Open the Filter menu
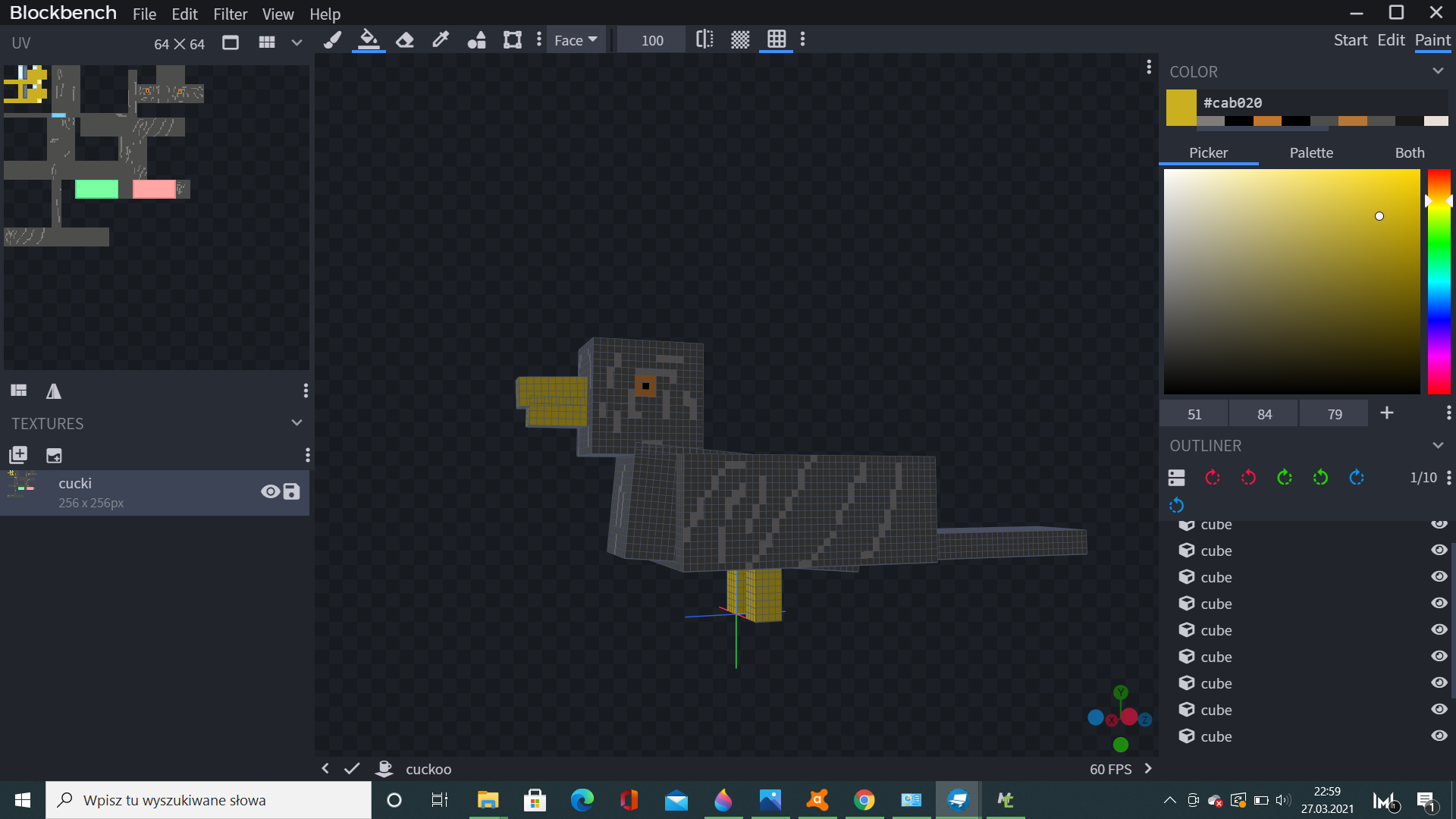Viewport: 1456px width, 819px height. coord(230,14)
